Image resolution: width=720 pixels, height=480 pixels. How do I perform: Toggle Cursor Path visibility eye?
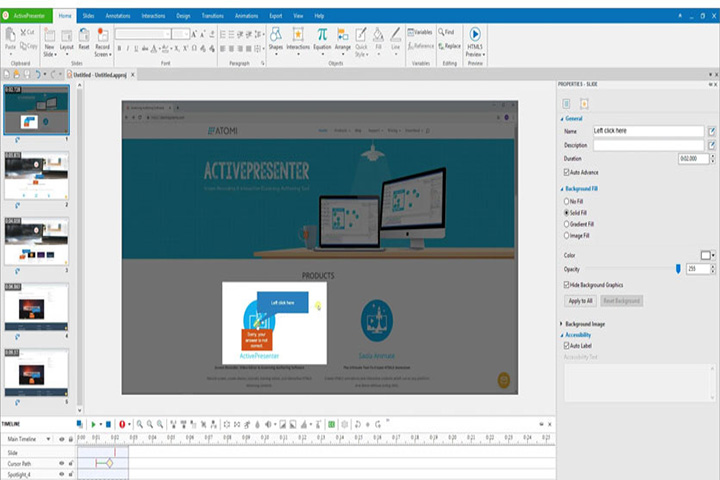click(62, 463)
